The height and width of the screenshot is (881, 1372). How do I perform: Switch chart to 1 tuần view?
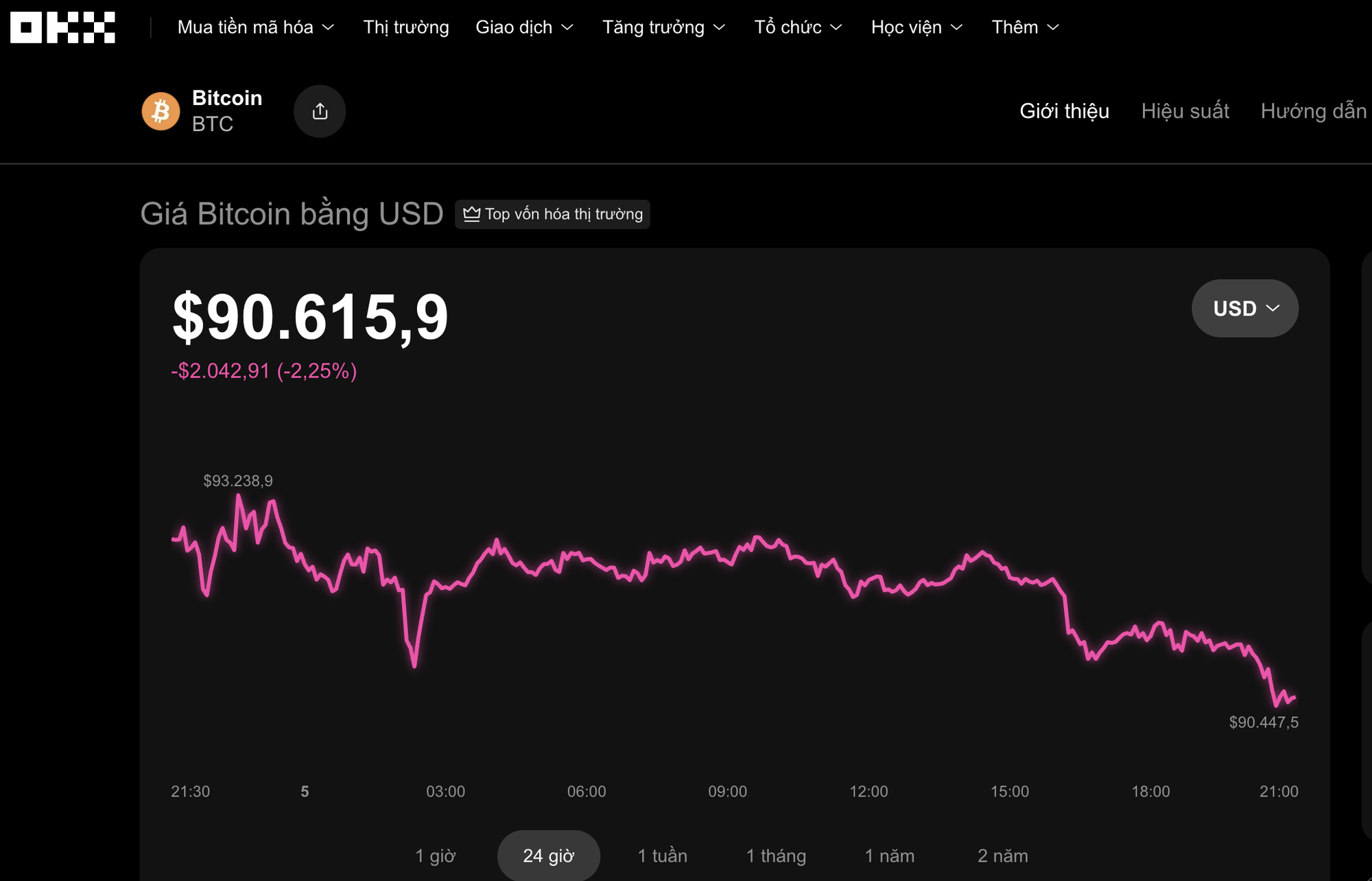pyautogui.click(x=663, y=856)
